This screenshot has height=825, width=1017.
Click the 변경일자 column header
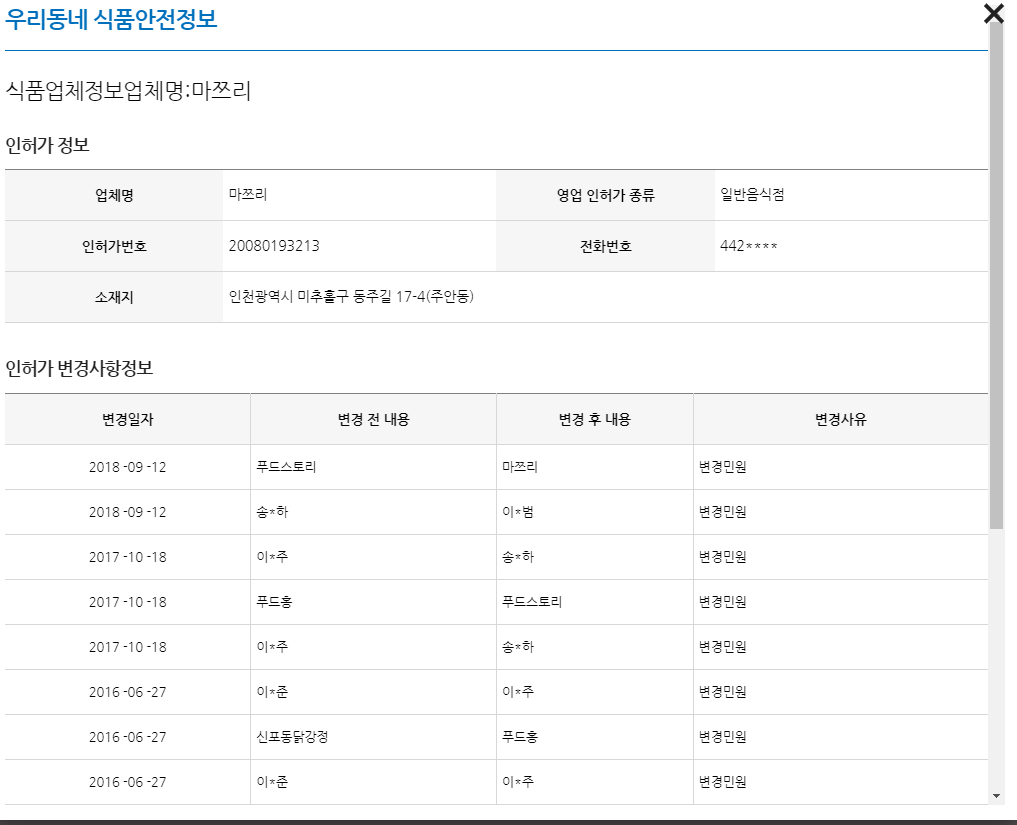click(x=128, y=420)
